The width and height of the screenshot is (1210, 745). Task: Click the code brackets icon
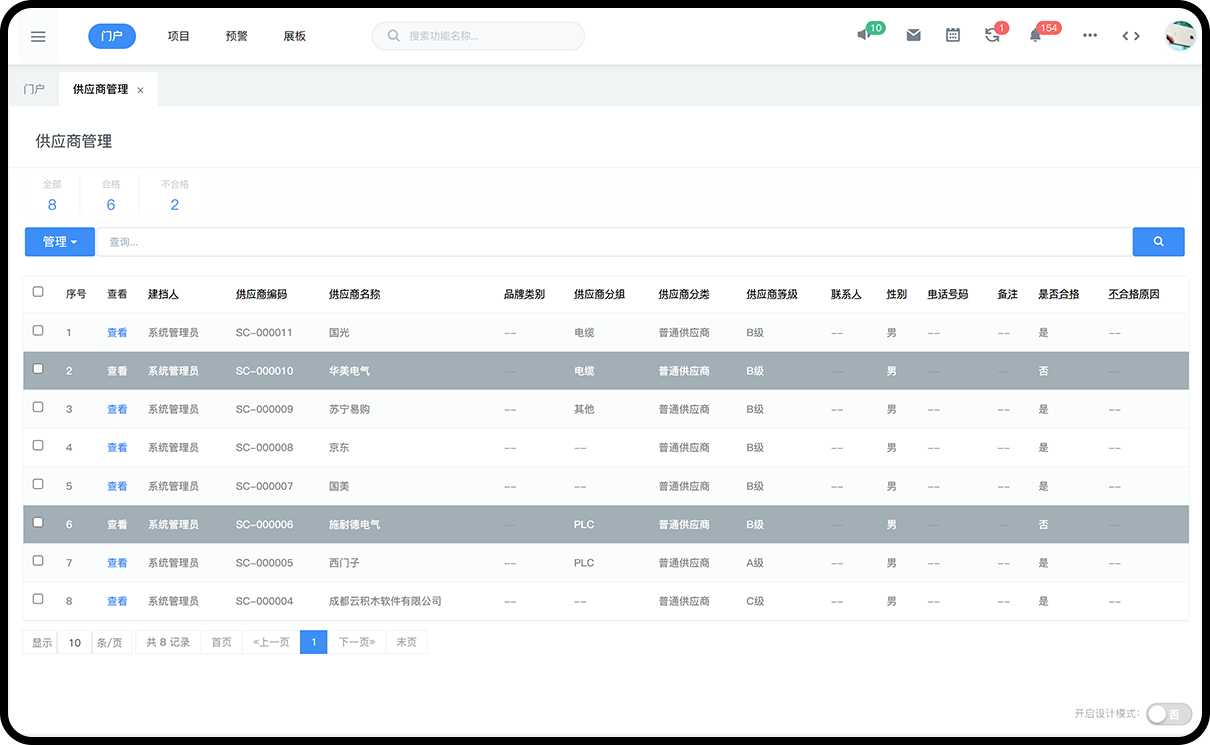[x=1131, y=35]
